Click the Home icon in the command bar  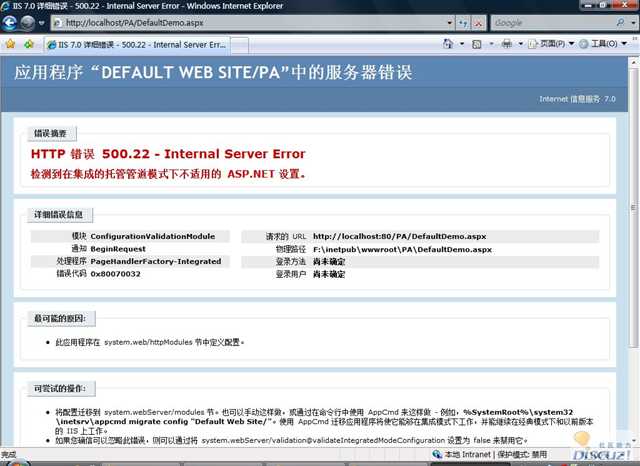pos(448,44)
